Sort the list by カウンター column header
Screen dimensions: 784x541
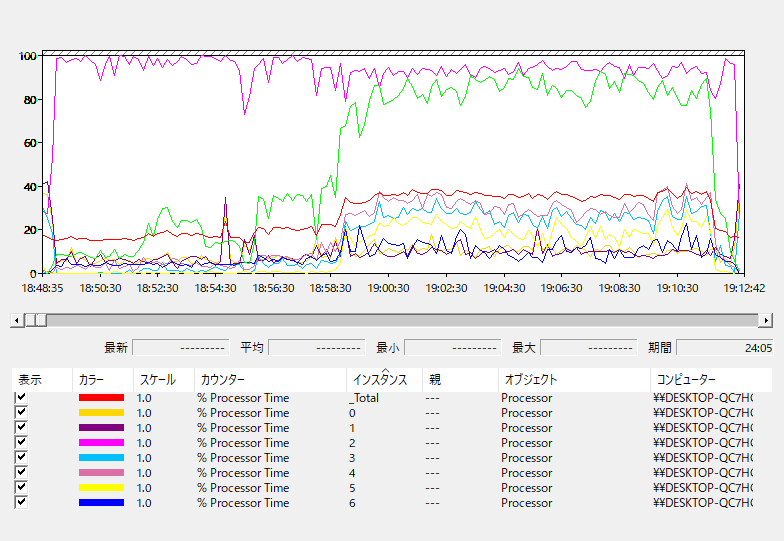pos(222,380)
